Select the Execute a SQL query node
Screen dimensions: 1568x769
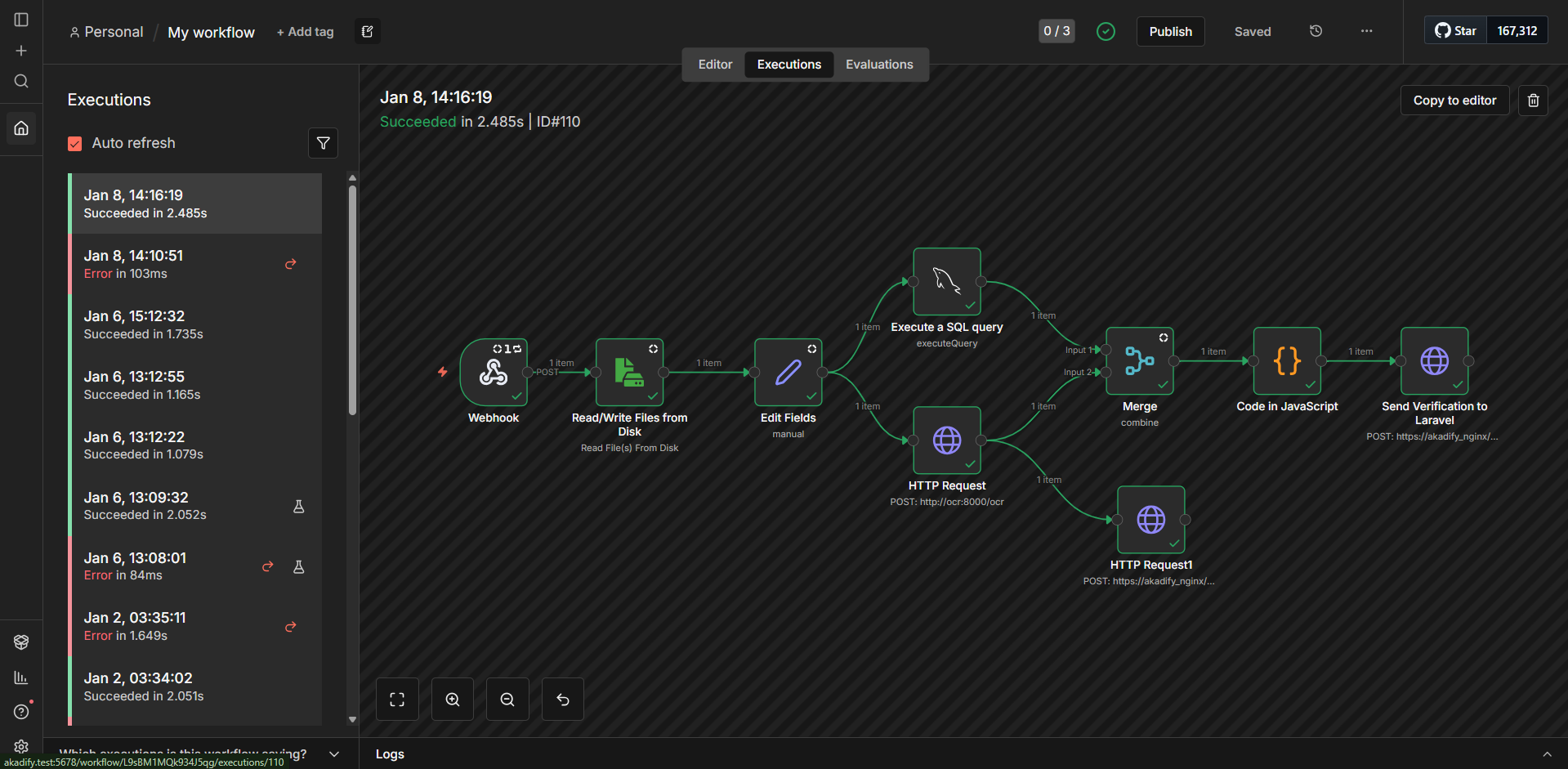(947, 282)
